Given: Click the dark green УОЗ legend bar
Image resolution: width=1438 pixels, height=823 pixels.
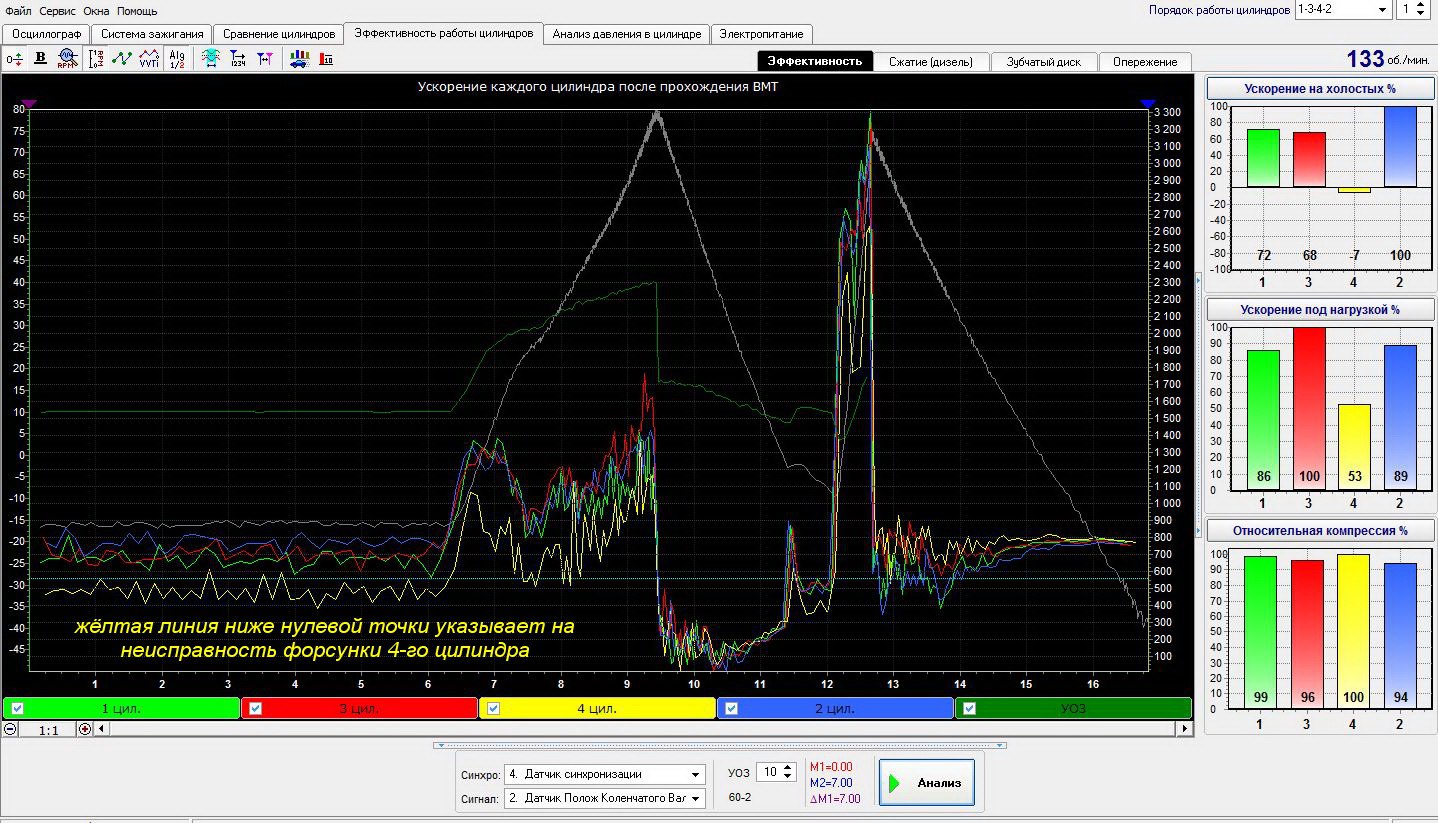Looking at the screenshot, I should click(1073, 709).
